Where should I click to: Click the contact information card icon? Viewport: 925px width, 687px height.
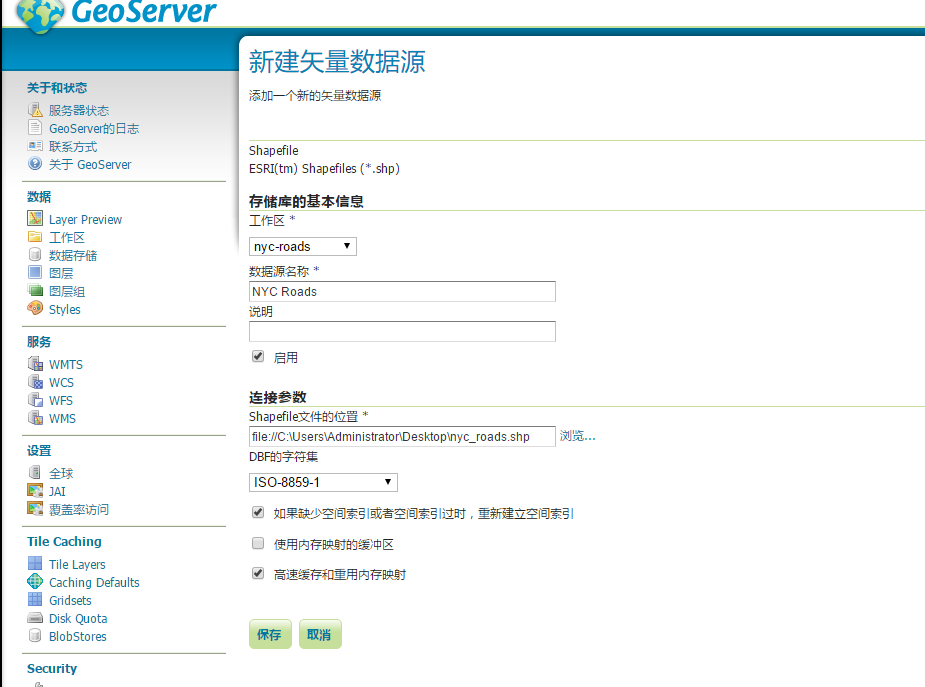click(x=35, y=146)
